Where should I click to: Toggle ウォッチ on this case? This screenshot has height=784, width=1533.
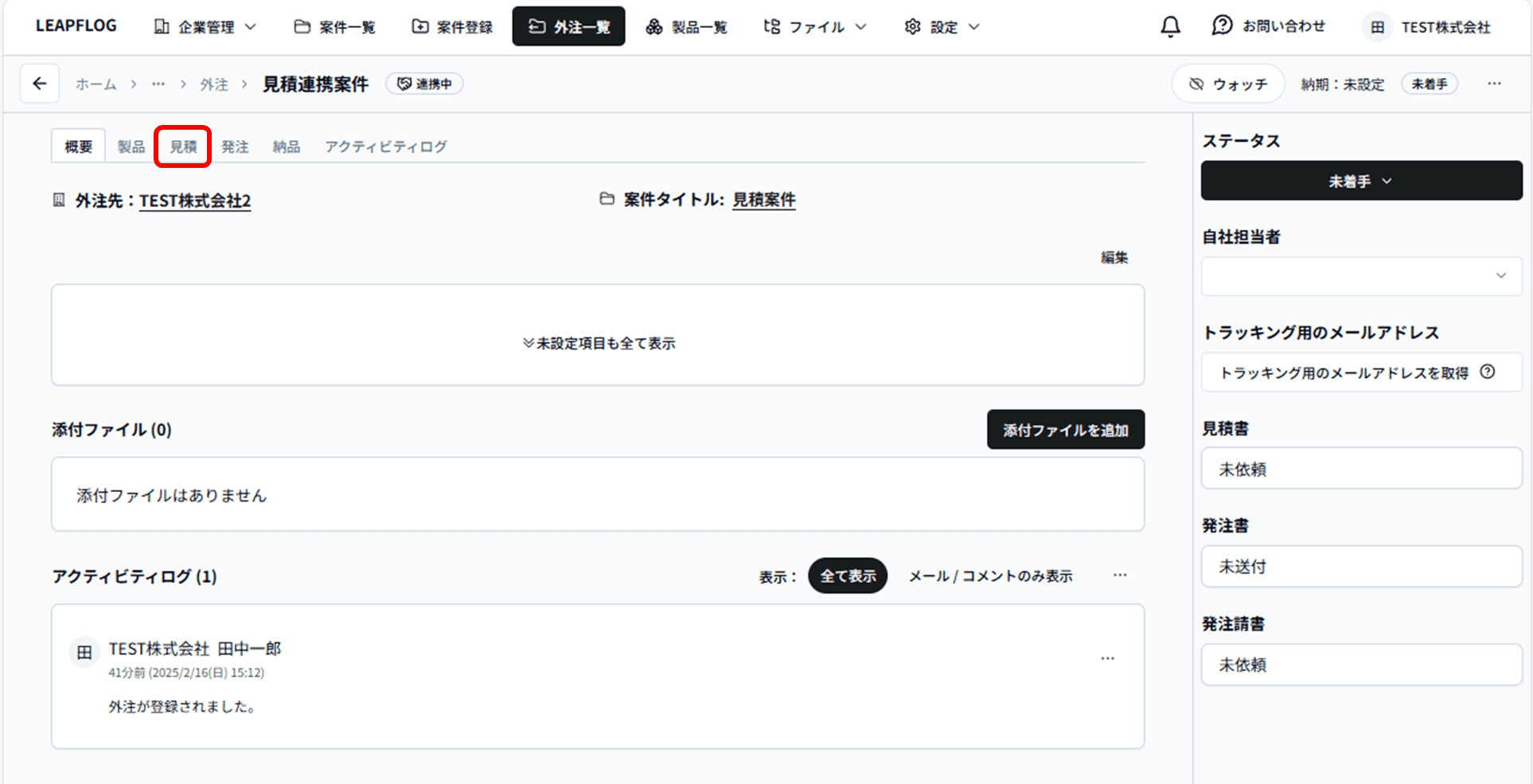[x=1227, y=84]
